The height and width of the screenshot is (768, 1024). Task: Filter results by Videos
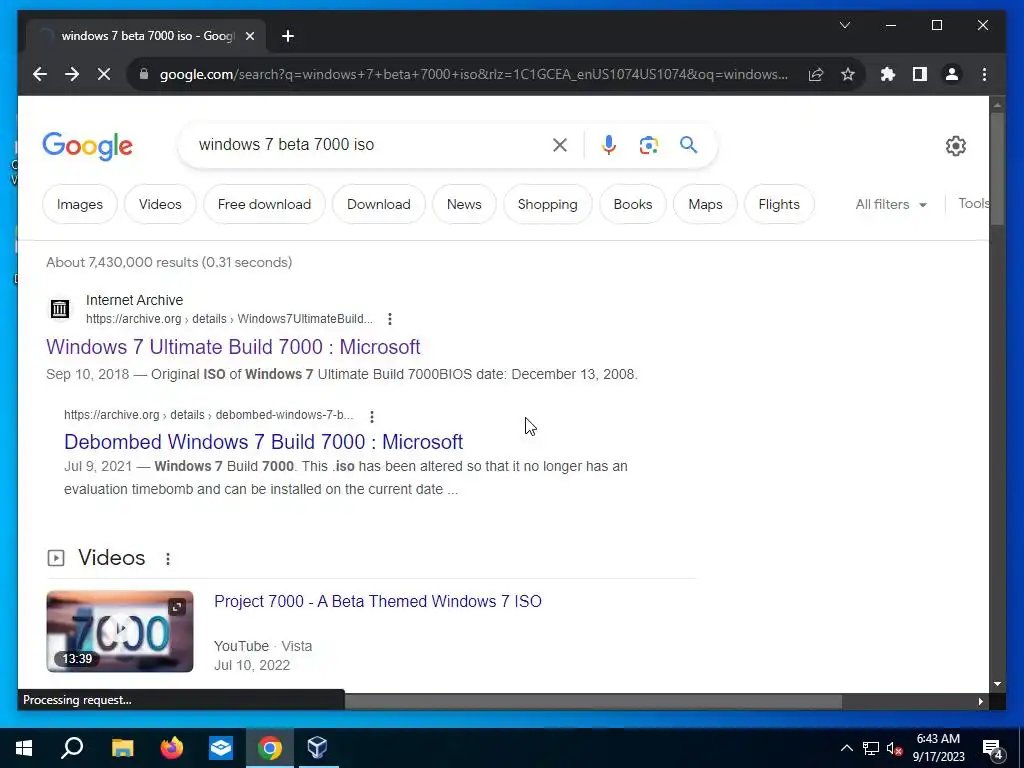(160, 204)
